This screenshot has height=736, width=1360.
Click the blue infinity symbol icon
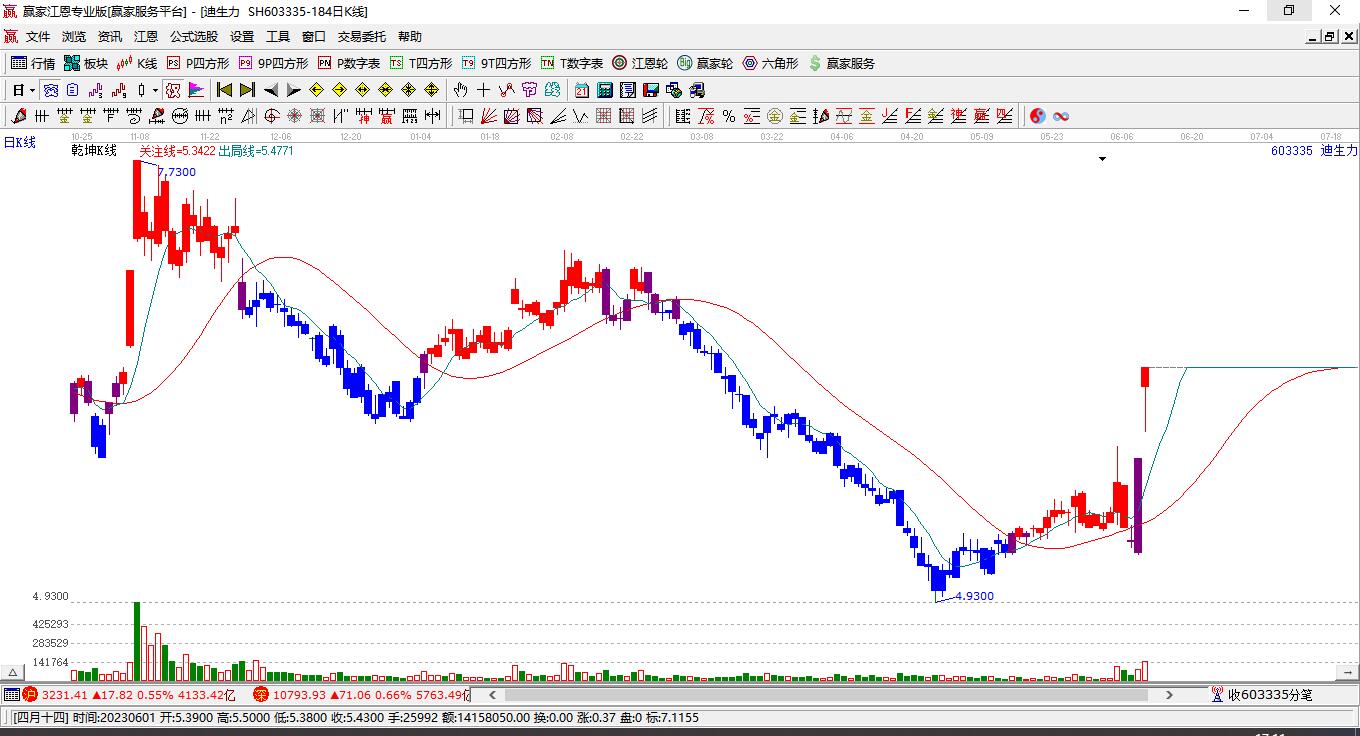pos(1061,116)
